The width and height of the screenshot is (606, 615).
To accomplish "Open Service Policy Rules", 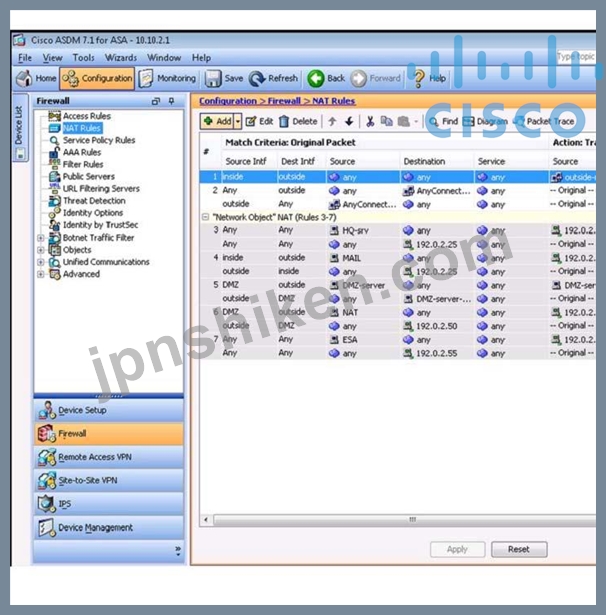I will [x=99, y=140].
